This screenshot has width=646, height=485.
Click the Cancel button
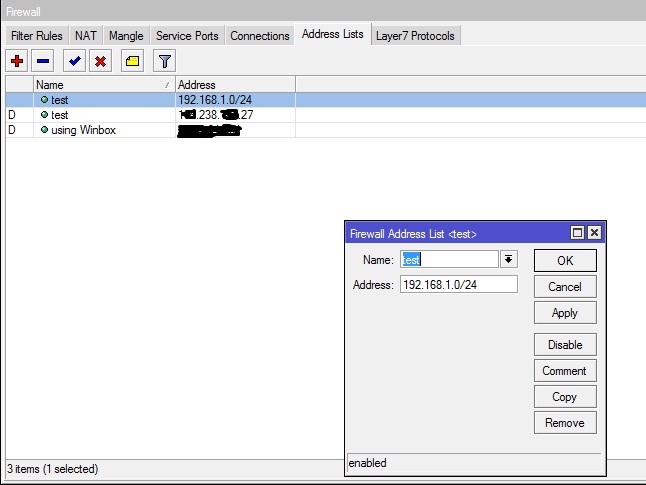click(x=565, y=286)
